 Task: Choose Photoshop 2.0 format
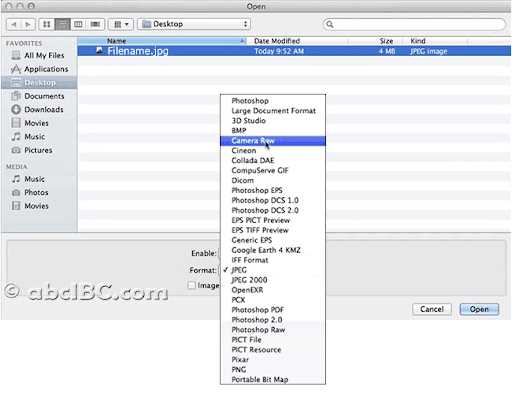pyautogui.click(x=273, y=320)
